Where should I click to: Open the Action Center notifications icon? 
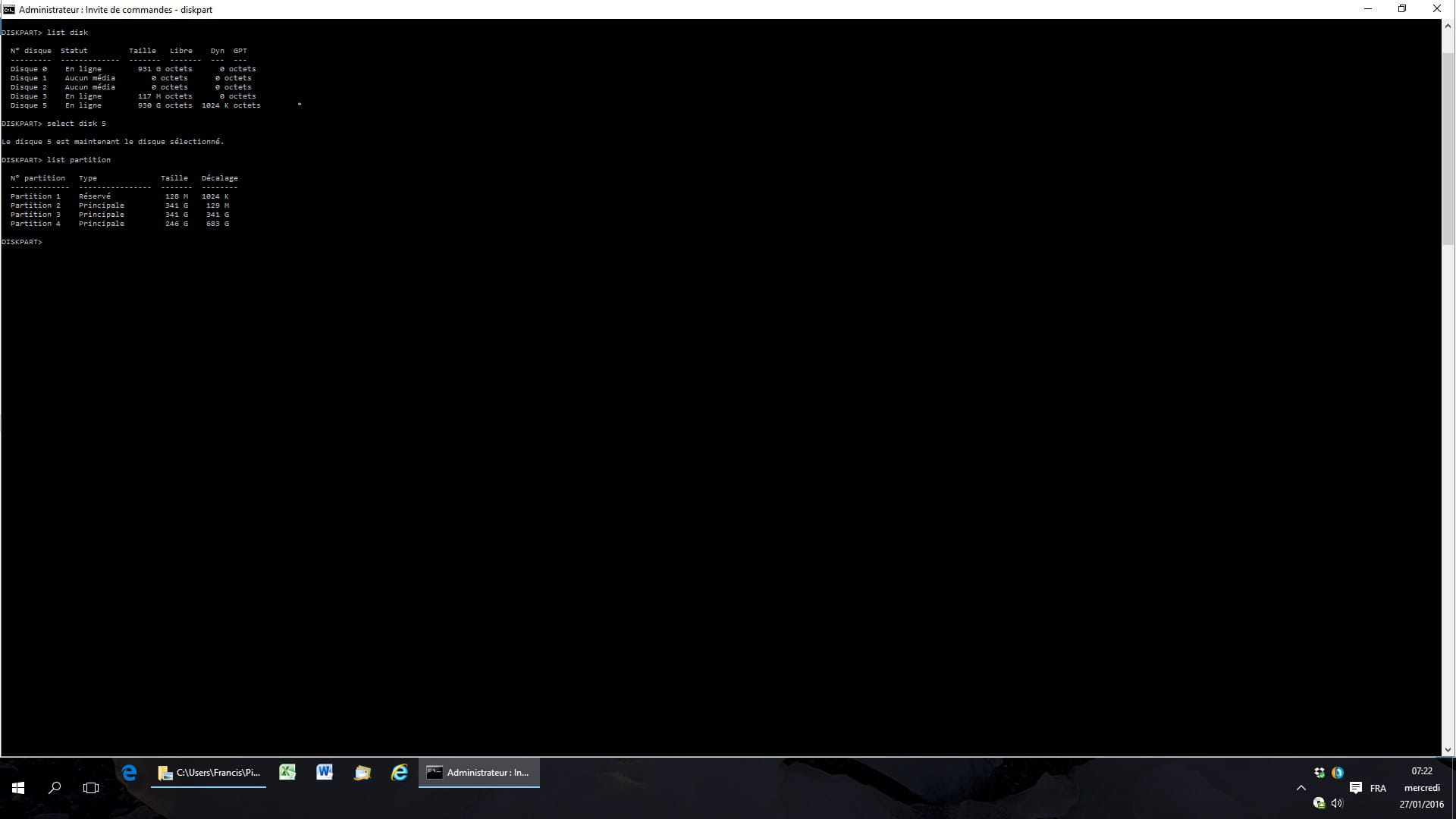[x=1356, y=788]
